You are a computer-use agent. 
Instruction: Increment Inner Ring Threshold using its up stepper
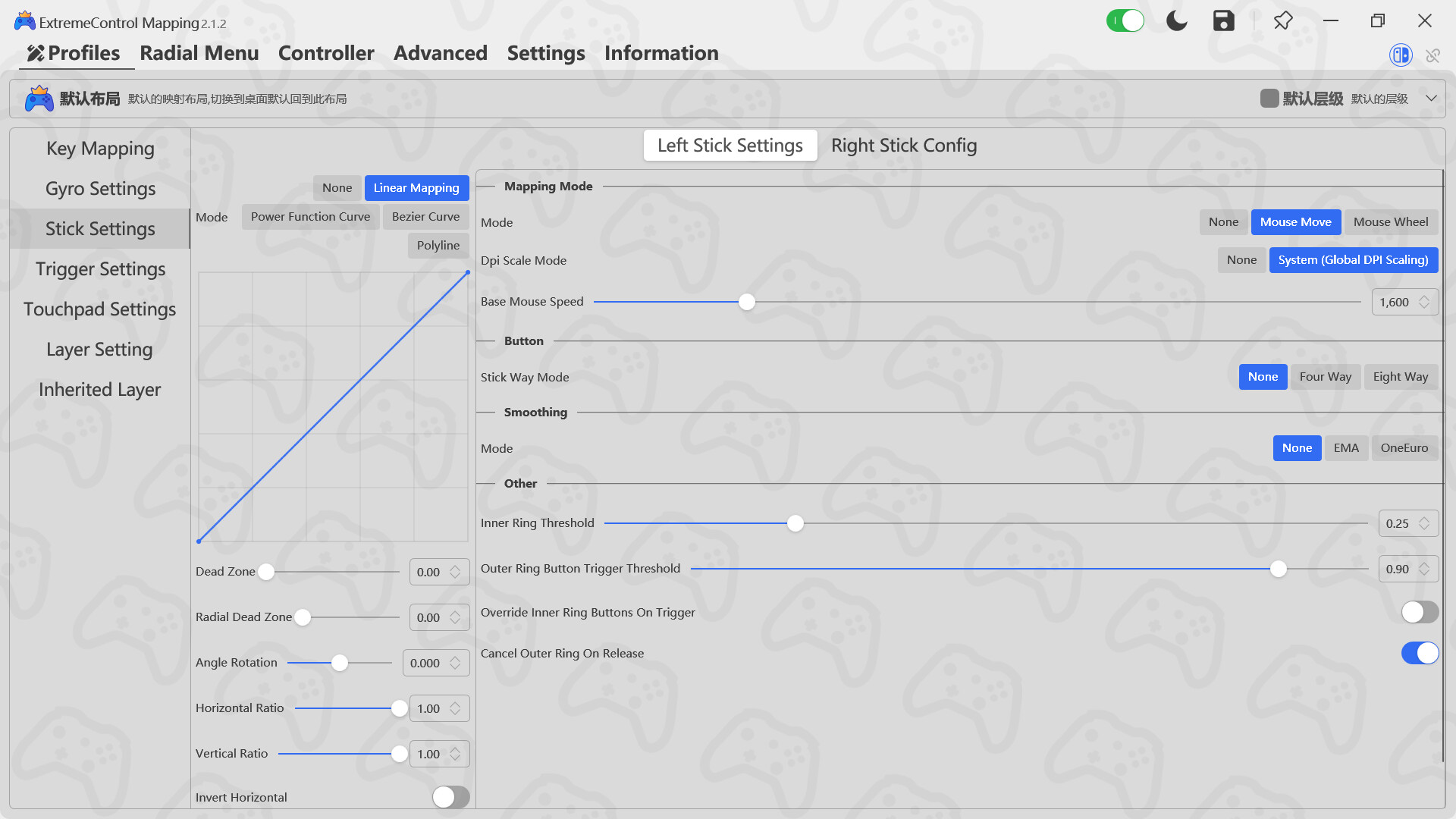tap(1423, 519)
